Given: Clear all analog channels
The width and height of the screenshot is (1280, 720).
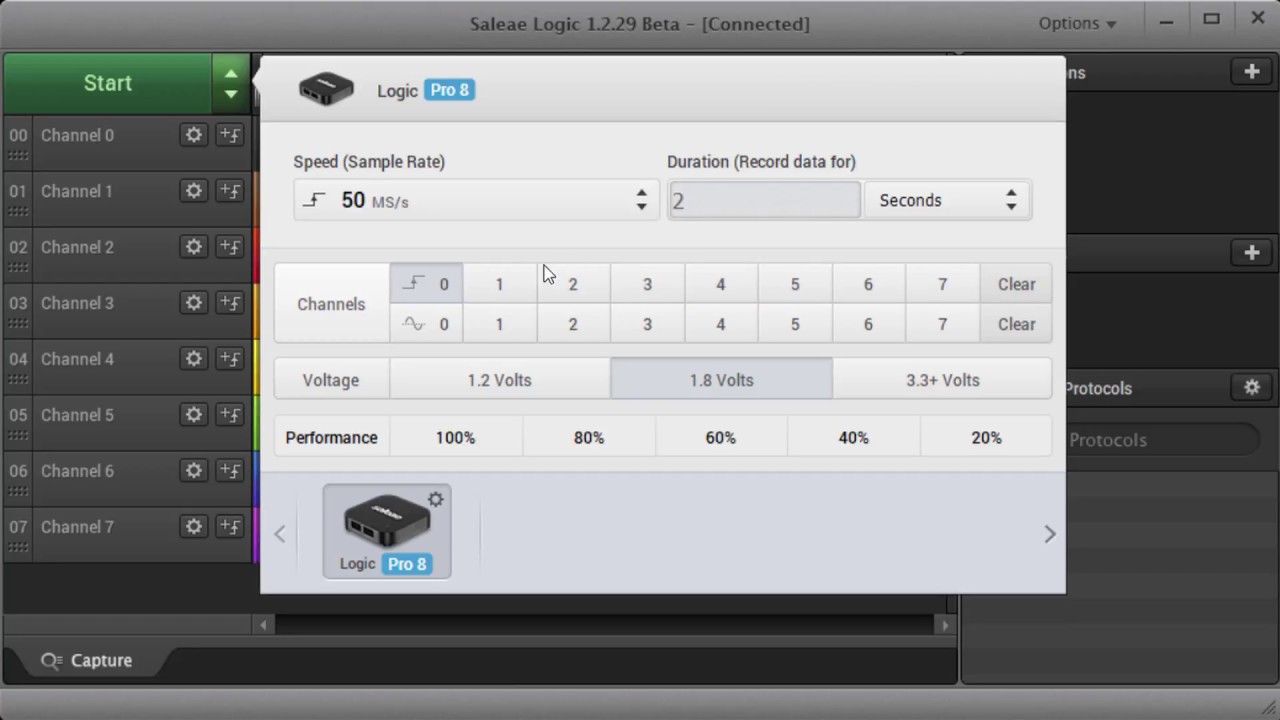Looking at the screenshot, I should coord(1016,324).
